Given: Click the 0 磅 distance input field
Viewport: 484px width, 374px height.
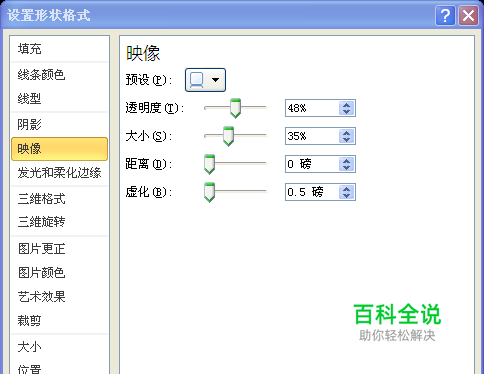Looking at the screenshot, I should [x=312, y=164].
